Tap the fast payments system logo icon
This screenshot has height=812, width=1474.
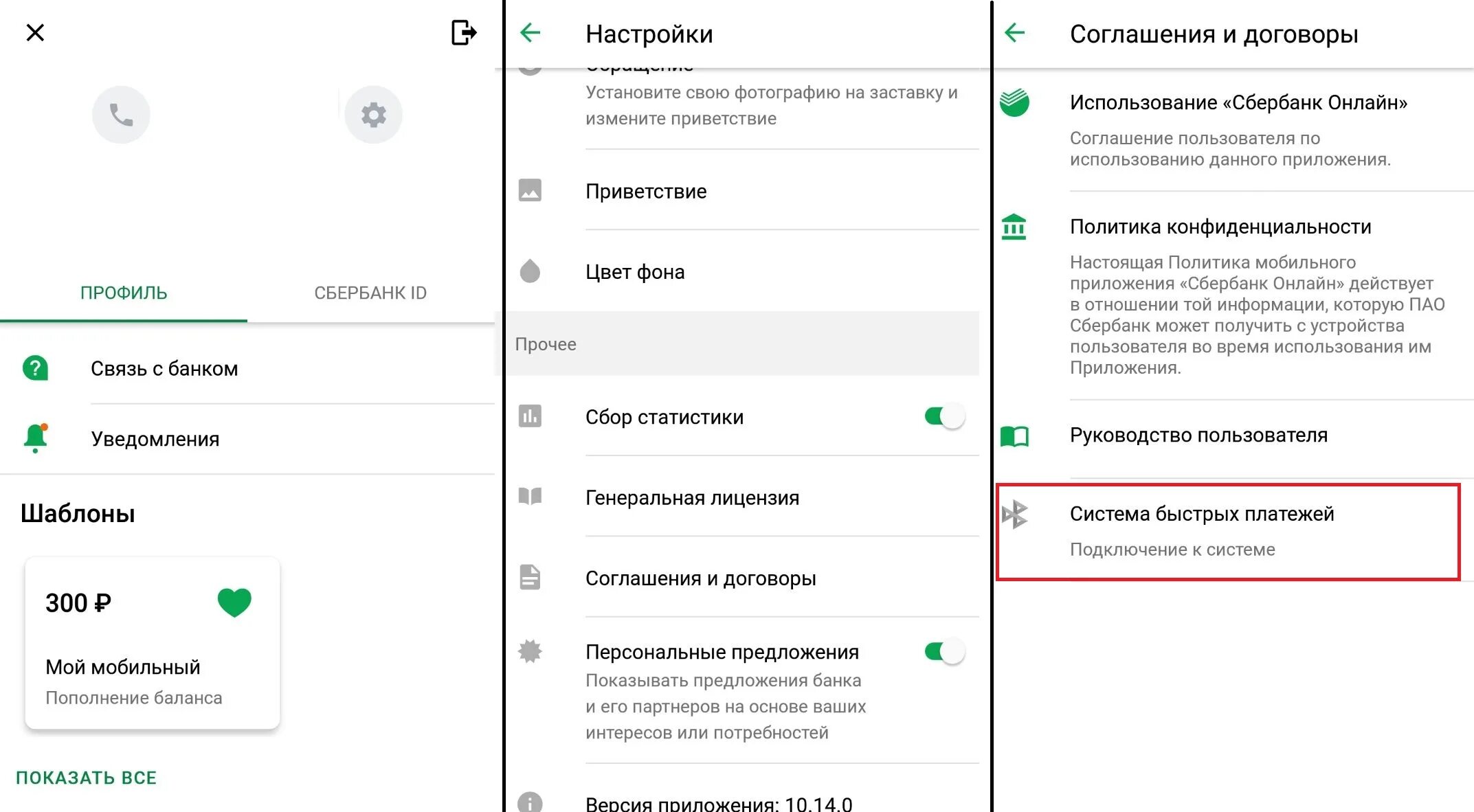1015,515
